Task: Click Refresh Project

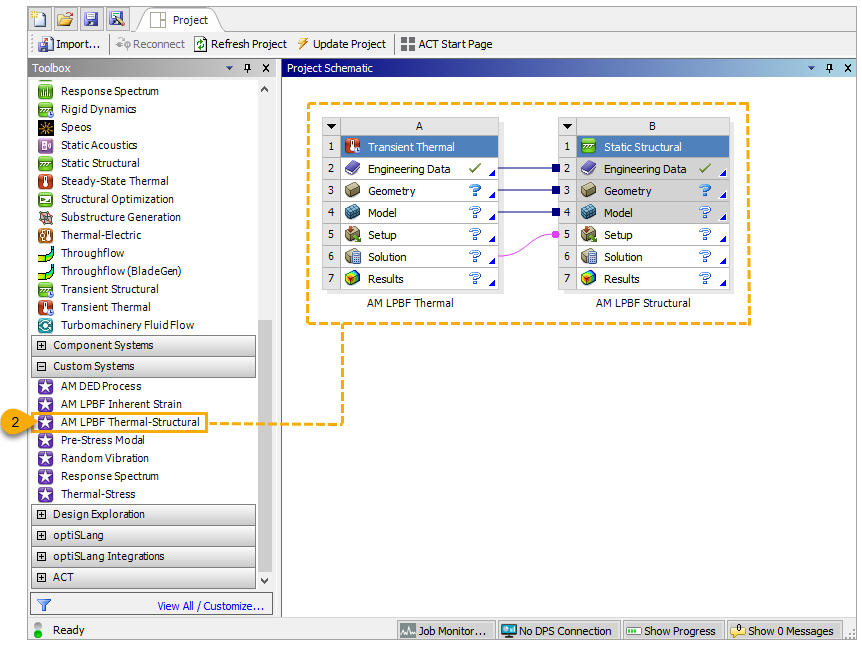Action: pos(241,44)
